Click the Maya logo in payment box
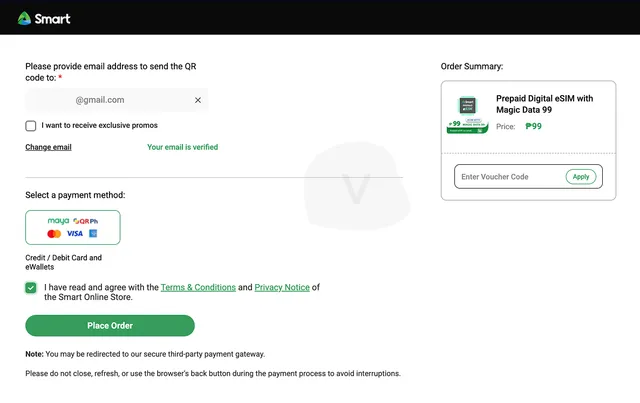640x403 pixels. pos(58,221)
